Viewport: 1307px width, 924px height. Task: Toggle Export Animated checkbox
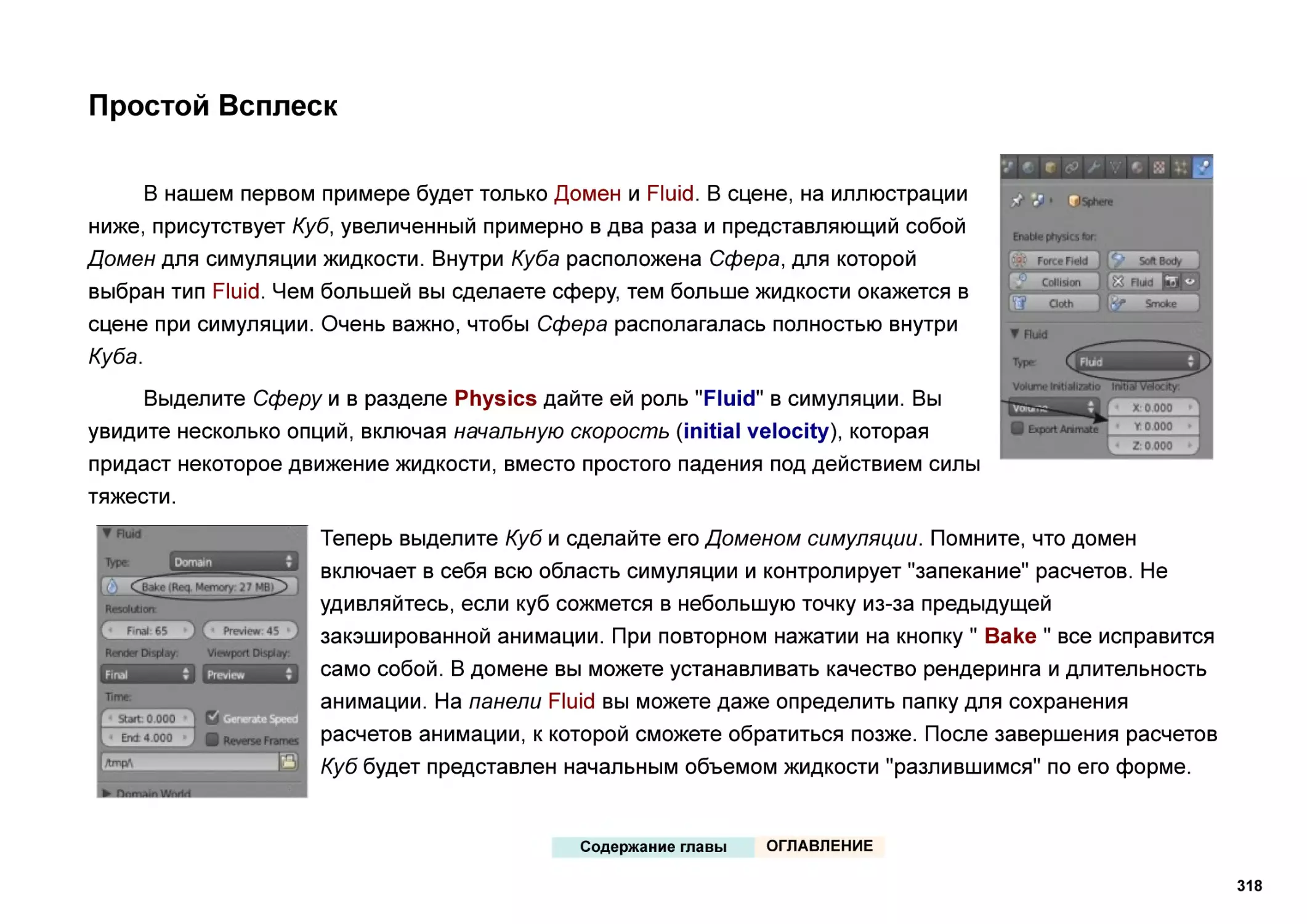[1018, 428]
